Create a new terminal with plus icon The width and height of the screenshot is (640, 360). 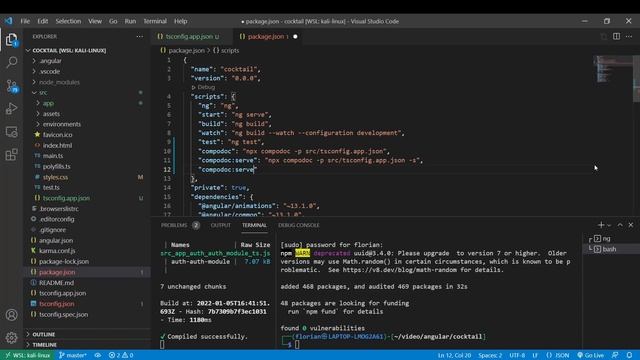(600, 225)
